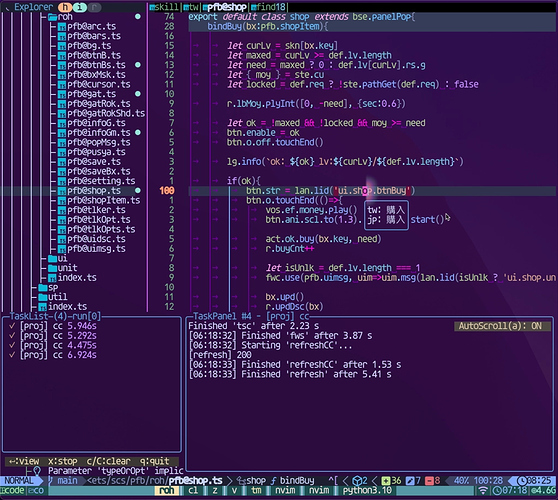Click the red 8 errors indicator in the statusline
558x500 pixels.
(x=433, y=481)
